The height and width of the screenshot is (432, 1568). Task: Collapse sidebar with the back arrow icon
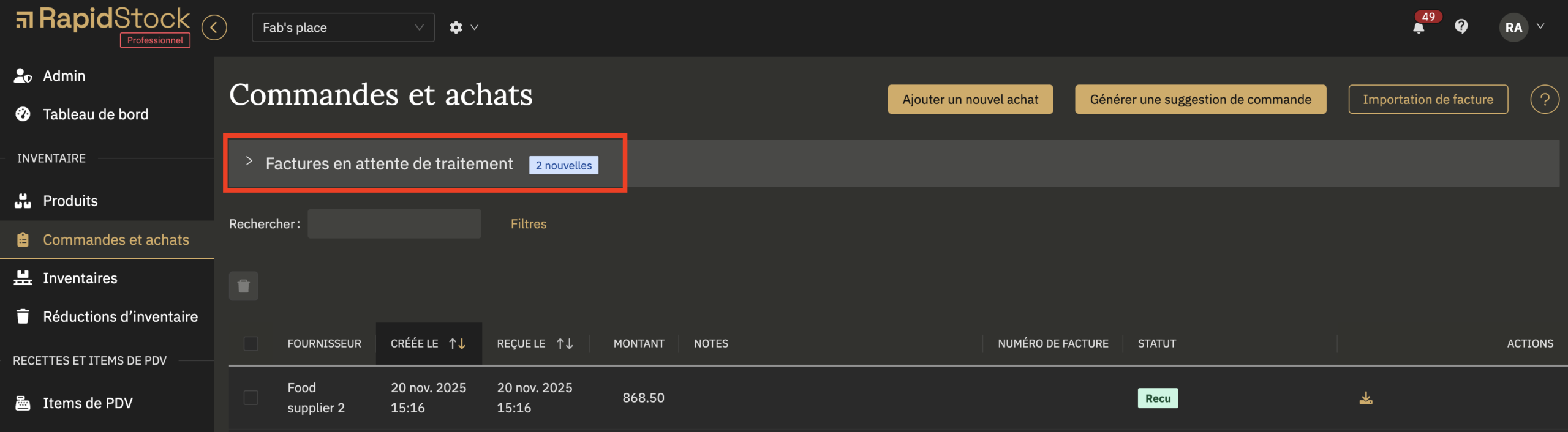click(214, 28)
